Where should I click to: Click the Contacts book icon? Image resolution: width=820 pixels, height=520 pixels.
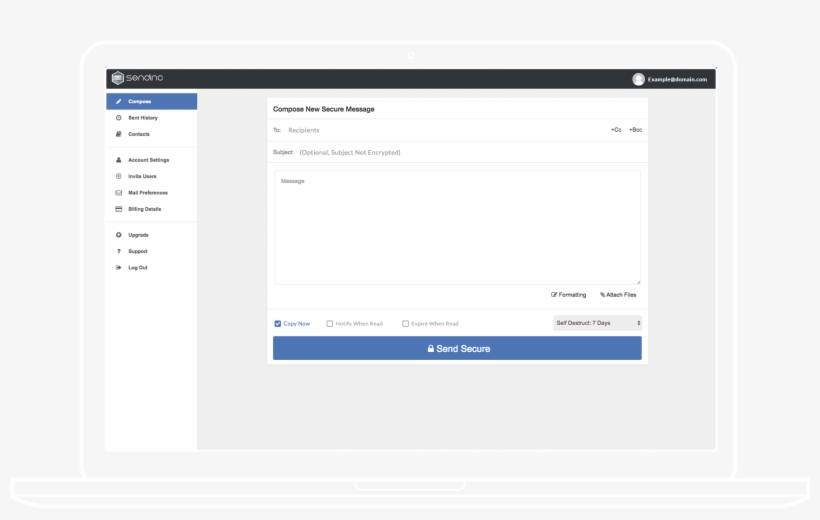point(119,134)
